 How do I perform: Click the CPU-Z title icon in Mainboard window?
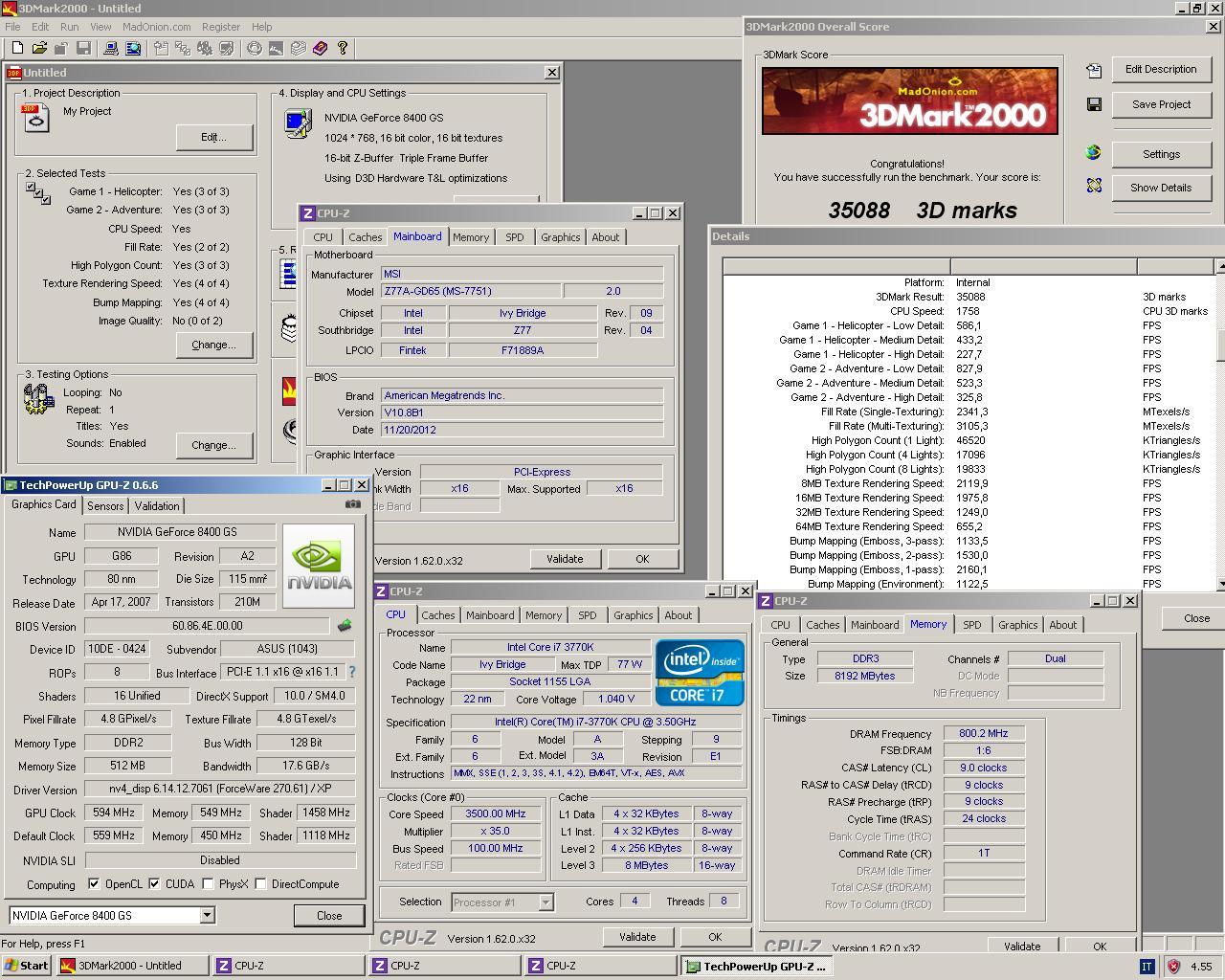[308, 213]
